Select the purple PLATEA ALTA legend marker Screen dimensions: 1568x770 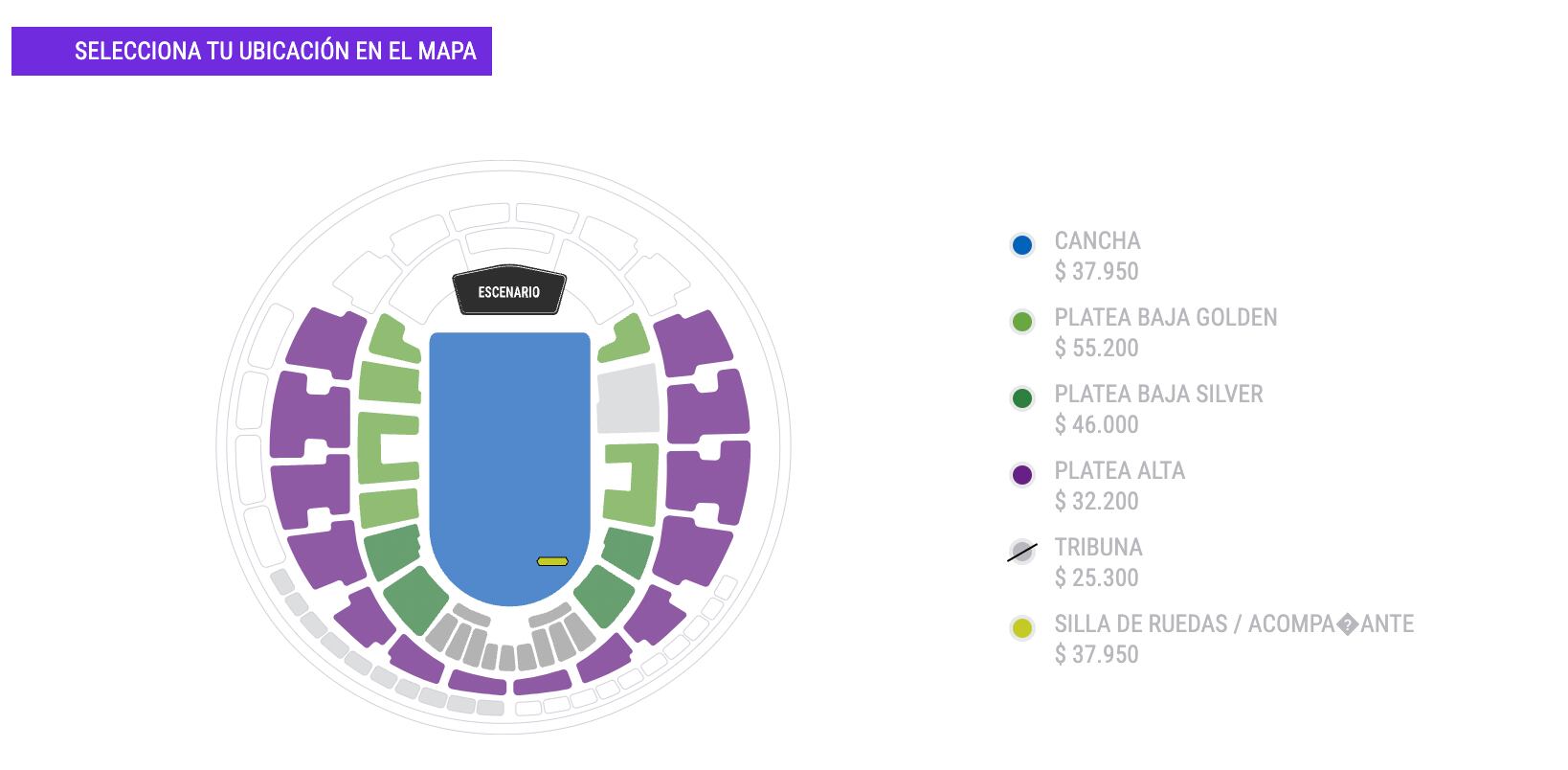click(x=1023, y=475)
